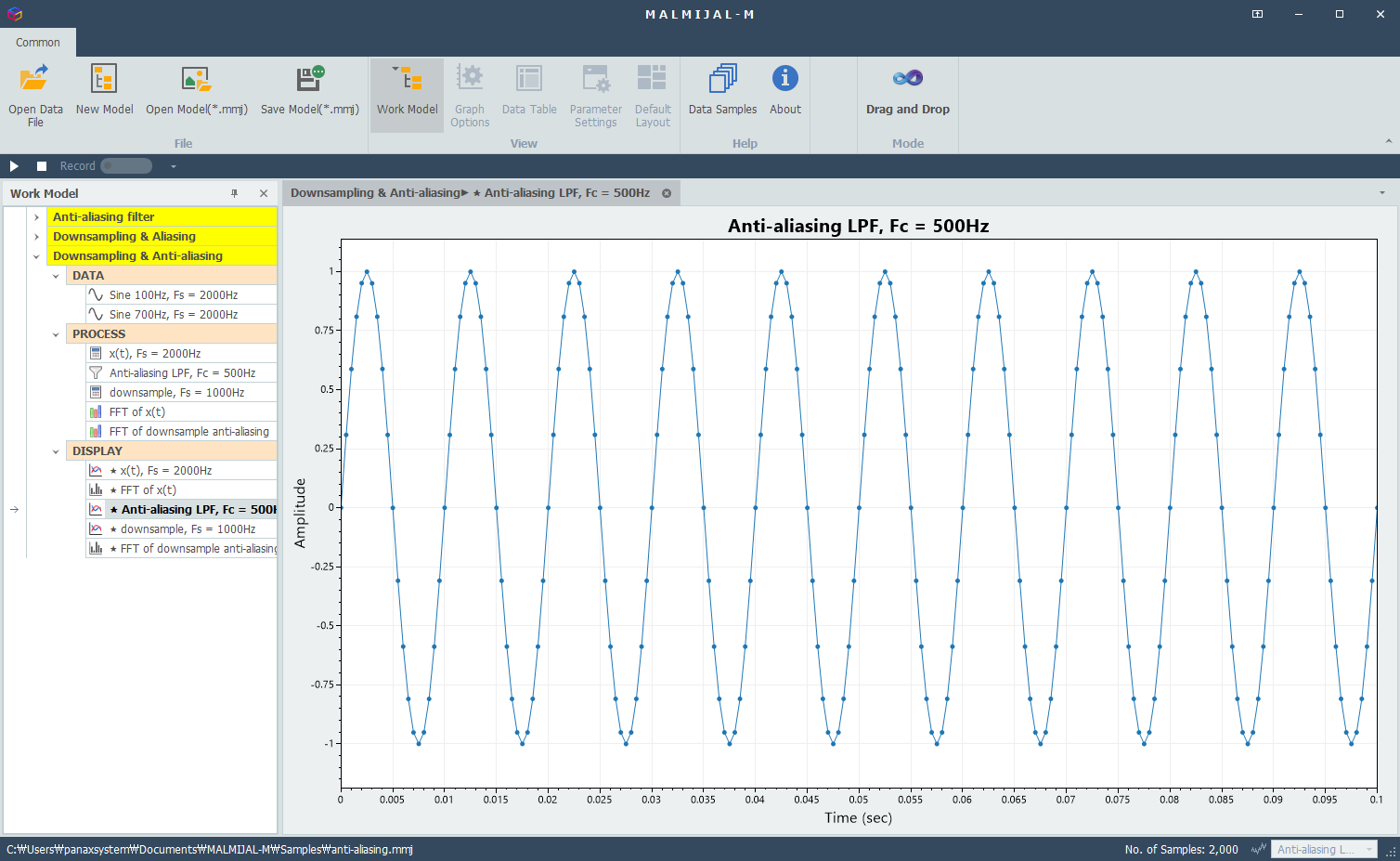Close the Work Model panel

click(x=264, y=193)
